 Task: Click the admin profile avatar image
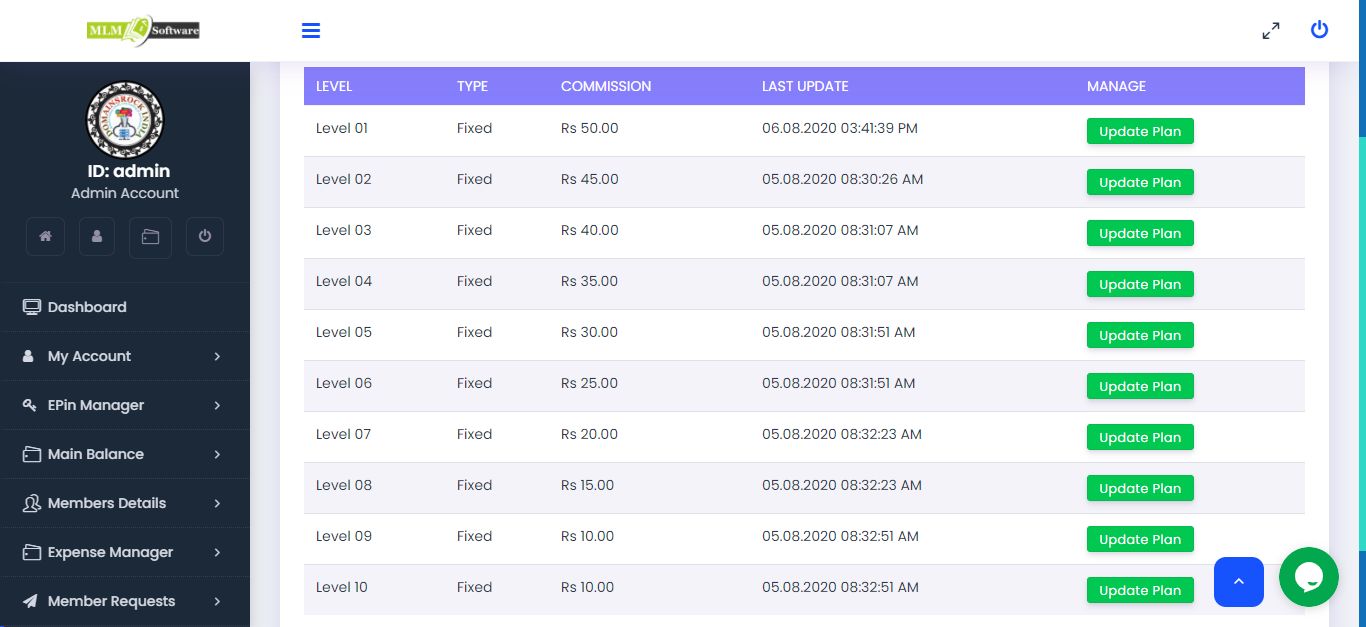coord(125,120)
